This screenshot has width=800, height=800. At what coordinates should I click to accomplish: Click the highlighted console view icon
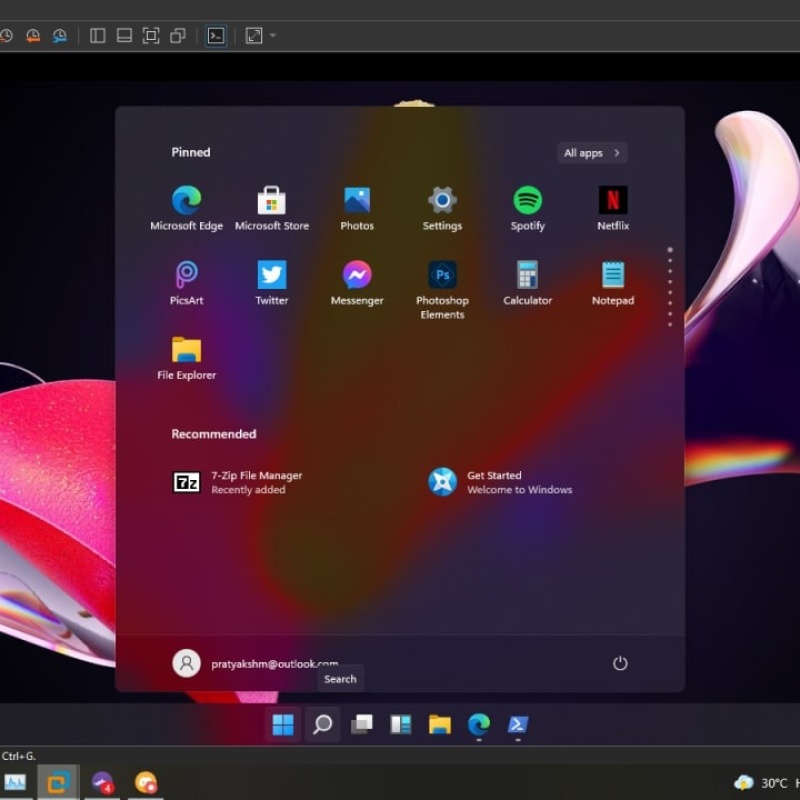[x=216, y=36]
